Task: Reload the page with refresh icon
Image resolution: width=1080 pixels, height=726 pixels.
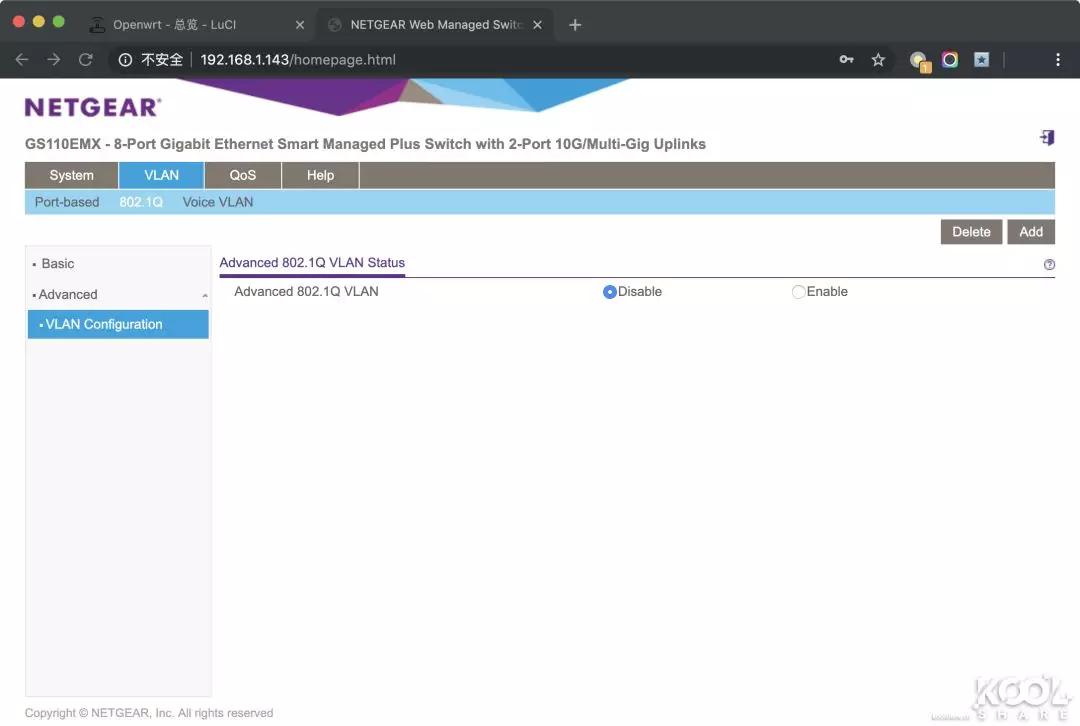Action: 85,60
